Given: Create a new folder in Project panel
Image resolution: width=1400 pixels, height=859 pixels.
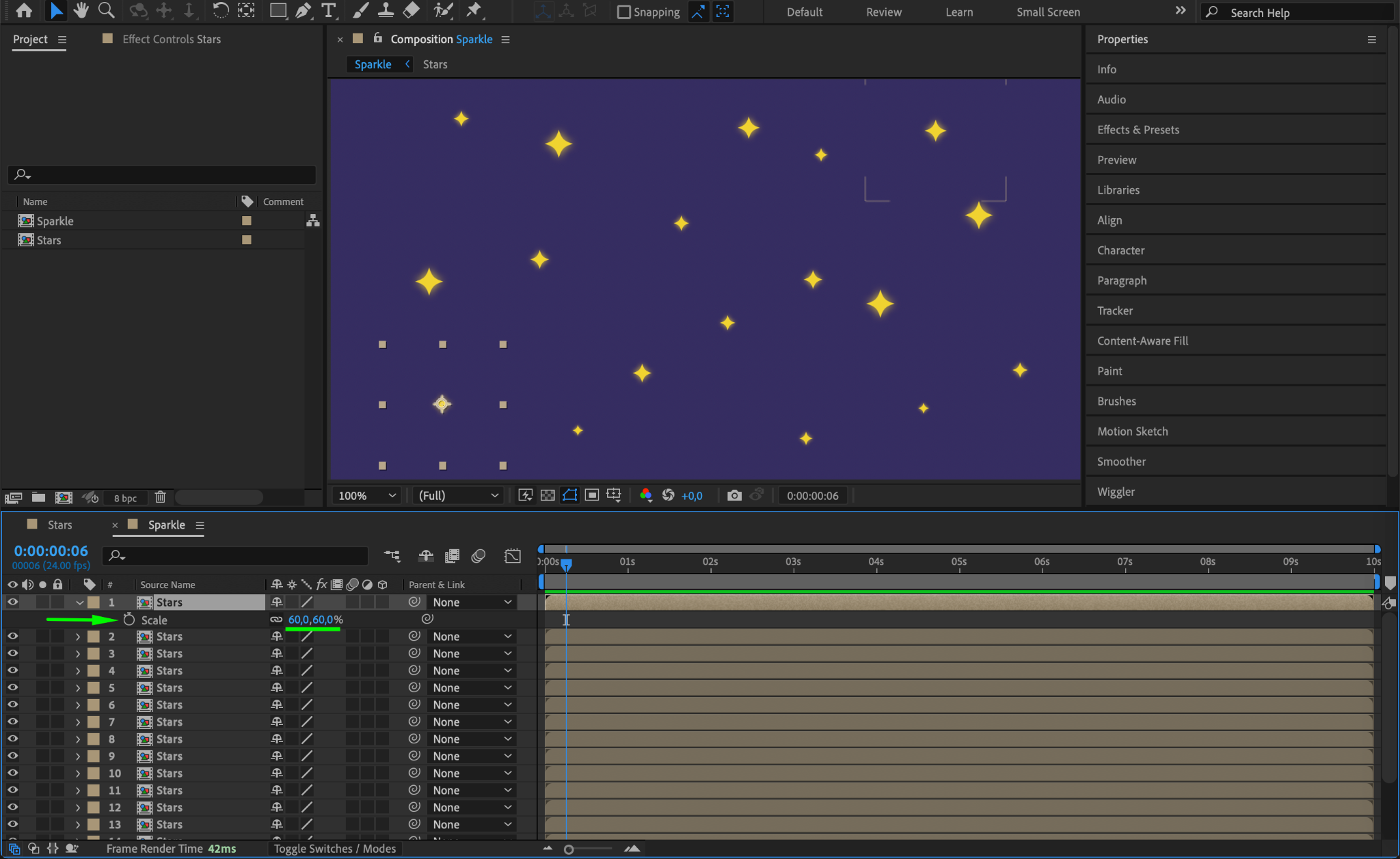Looking at the screenshot, I should [38, 497].
